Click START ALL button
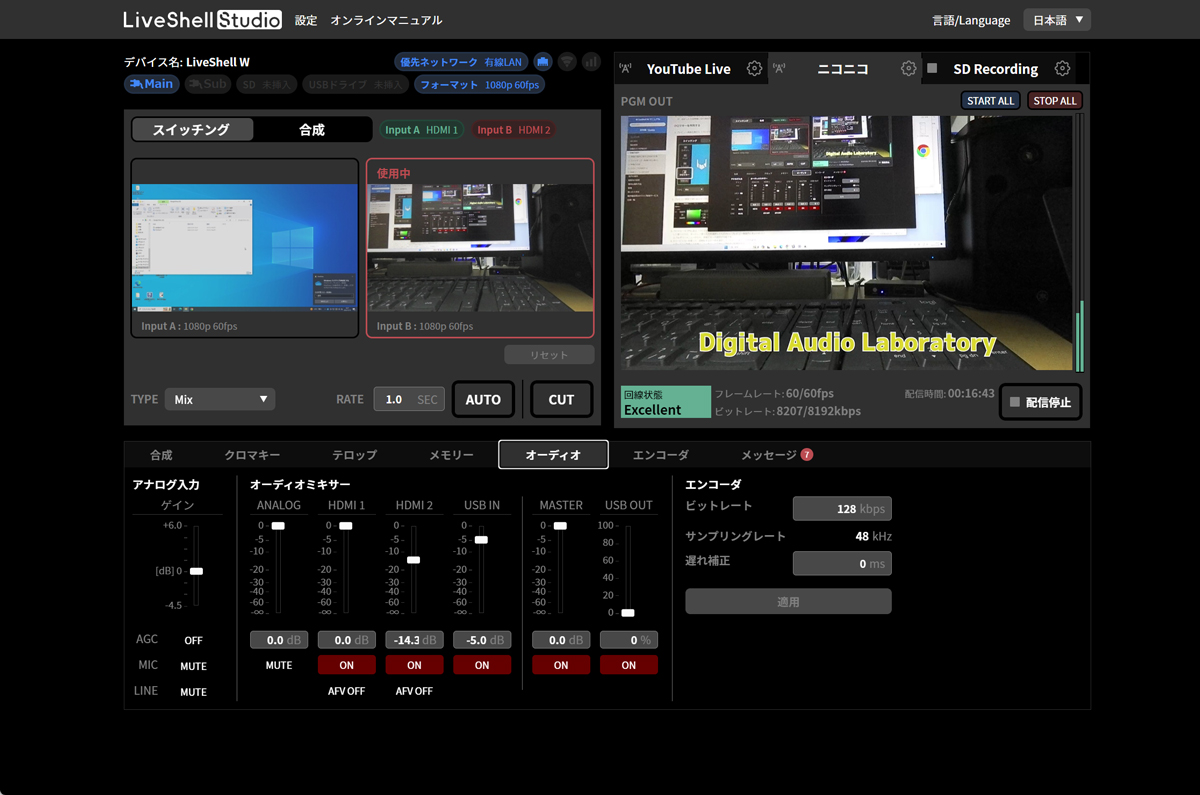The height and width of the screenshot is (795, 1200). (x=991, y=101)
